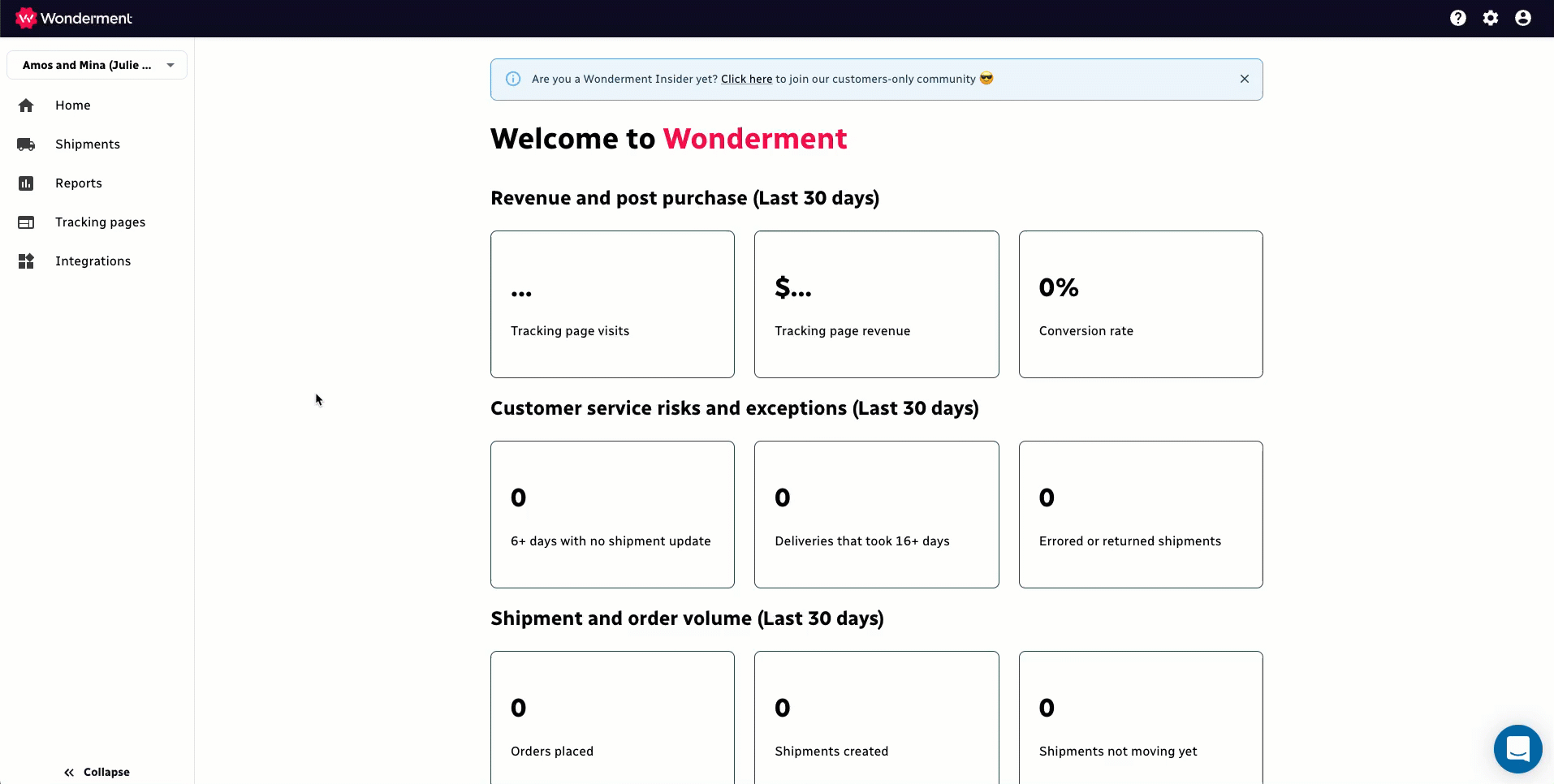Click 'Shipment and order volume' heading

coord(688,618)
